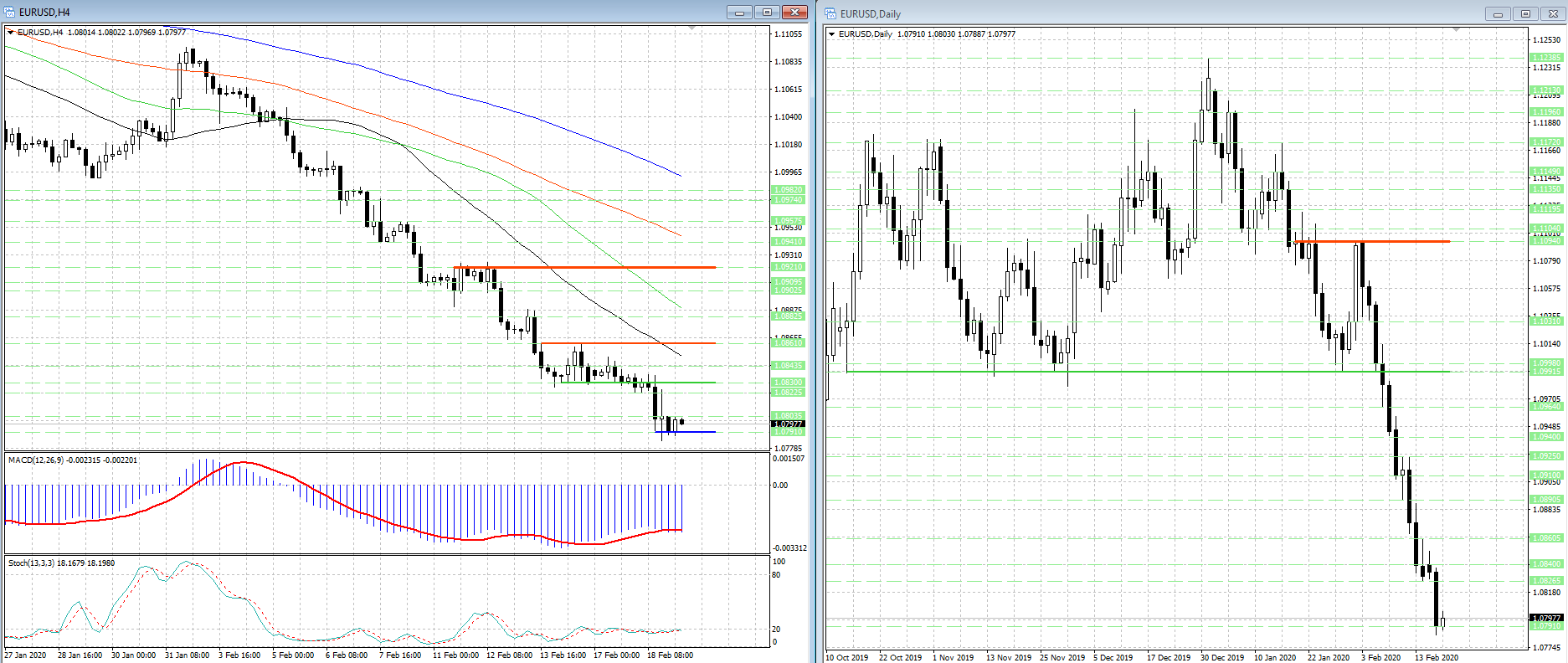Click the H4 chart shift triangle marker
Image resolution: width=1568 pixels, height=663 pixels.
coord(691,28)
